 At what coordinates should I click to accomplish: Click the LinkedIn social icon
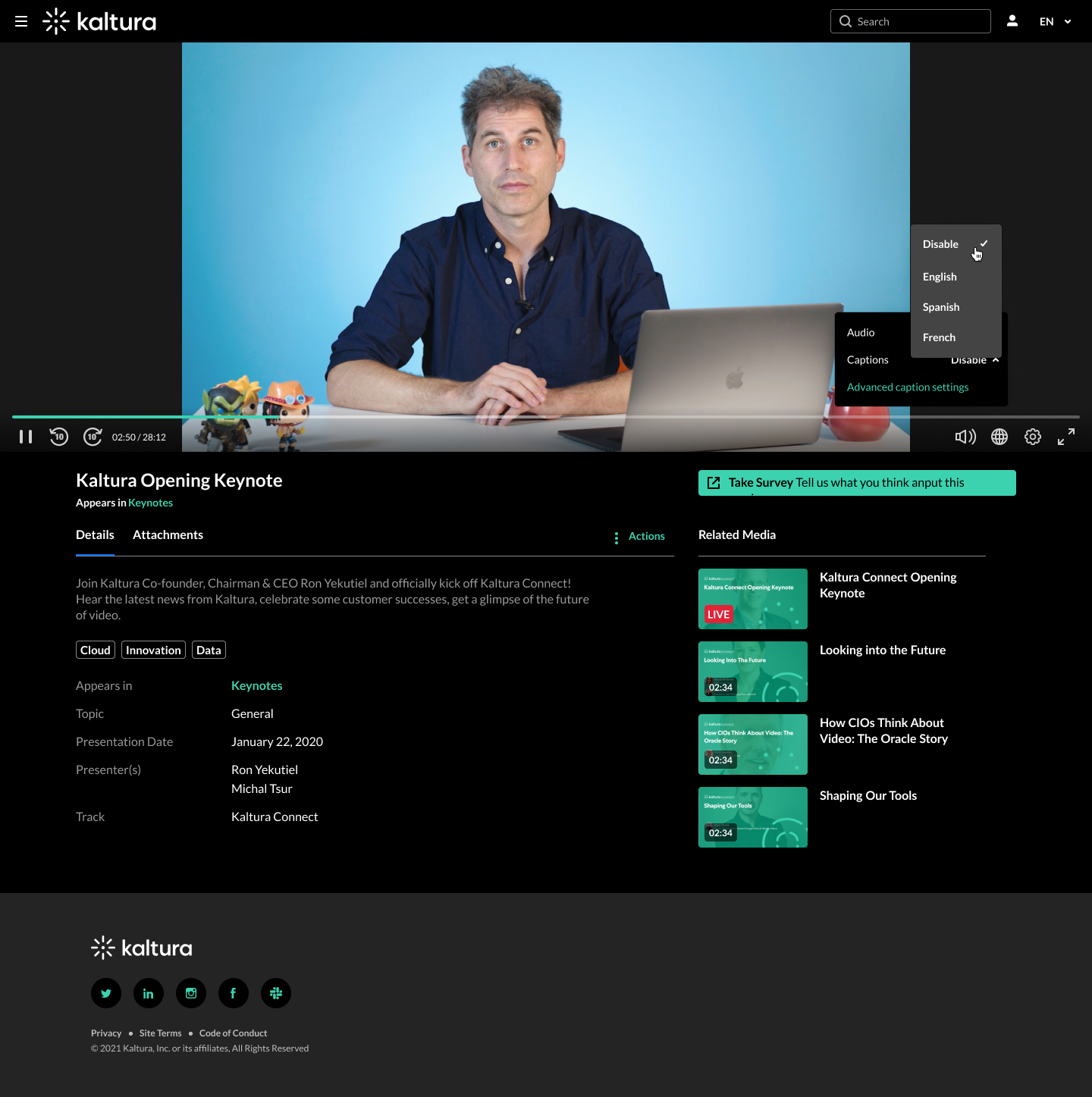[x=149, y=993]
